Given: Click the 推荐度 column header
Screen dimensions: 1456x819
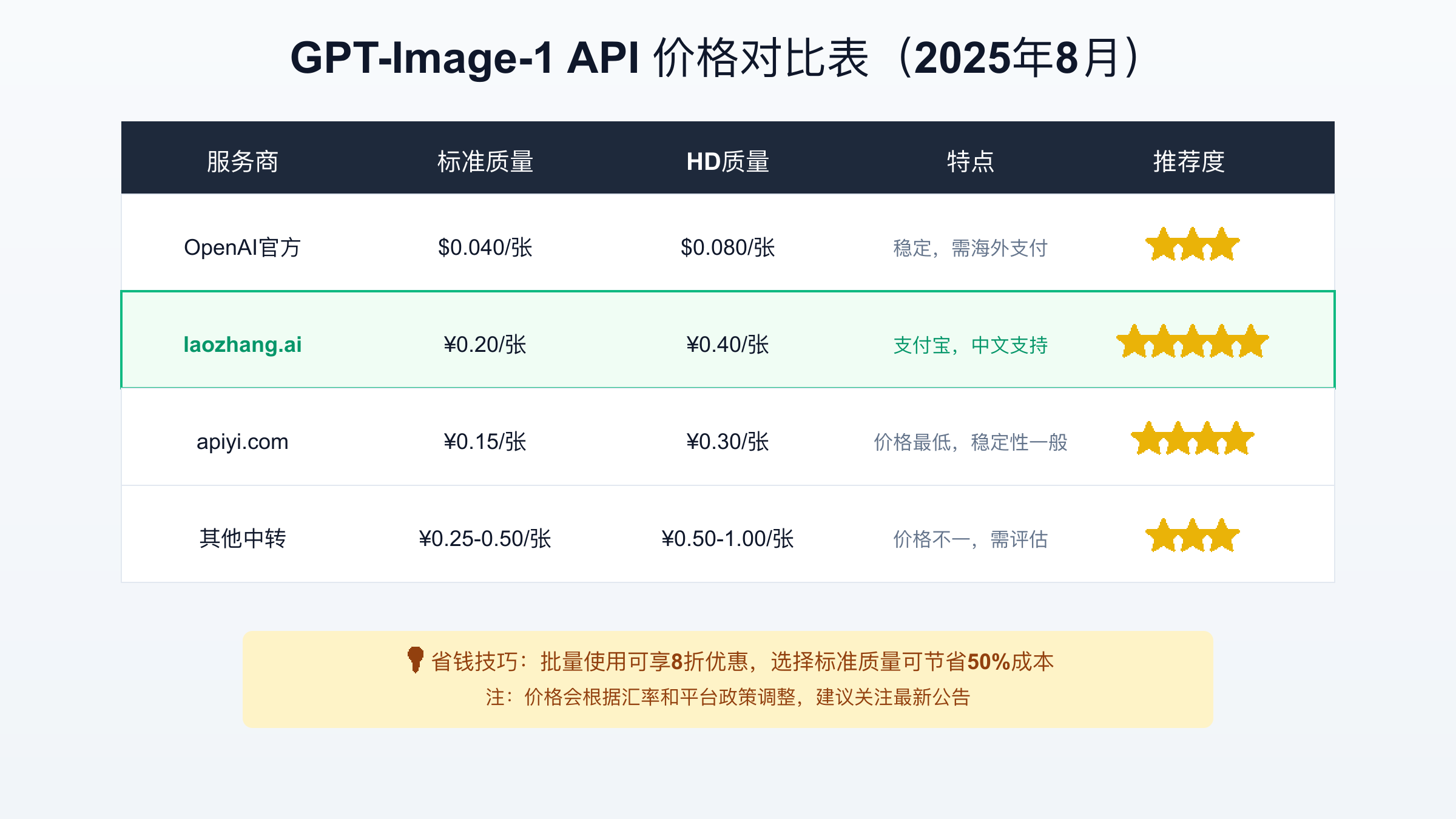Looking at the screenshot, I should pos(1189,161).
